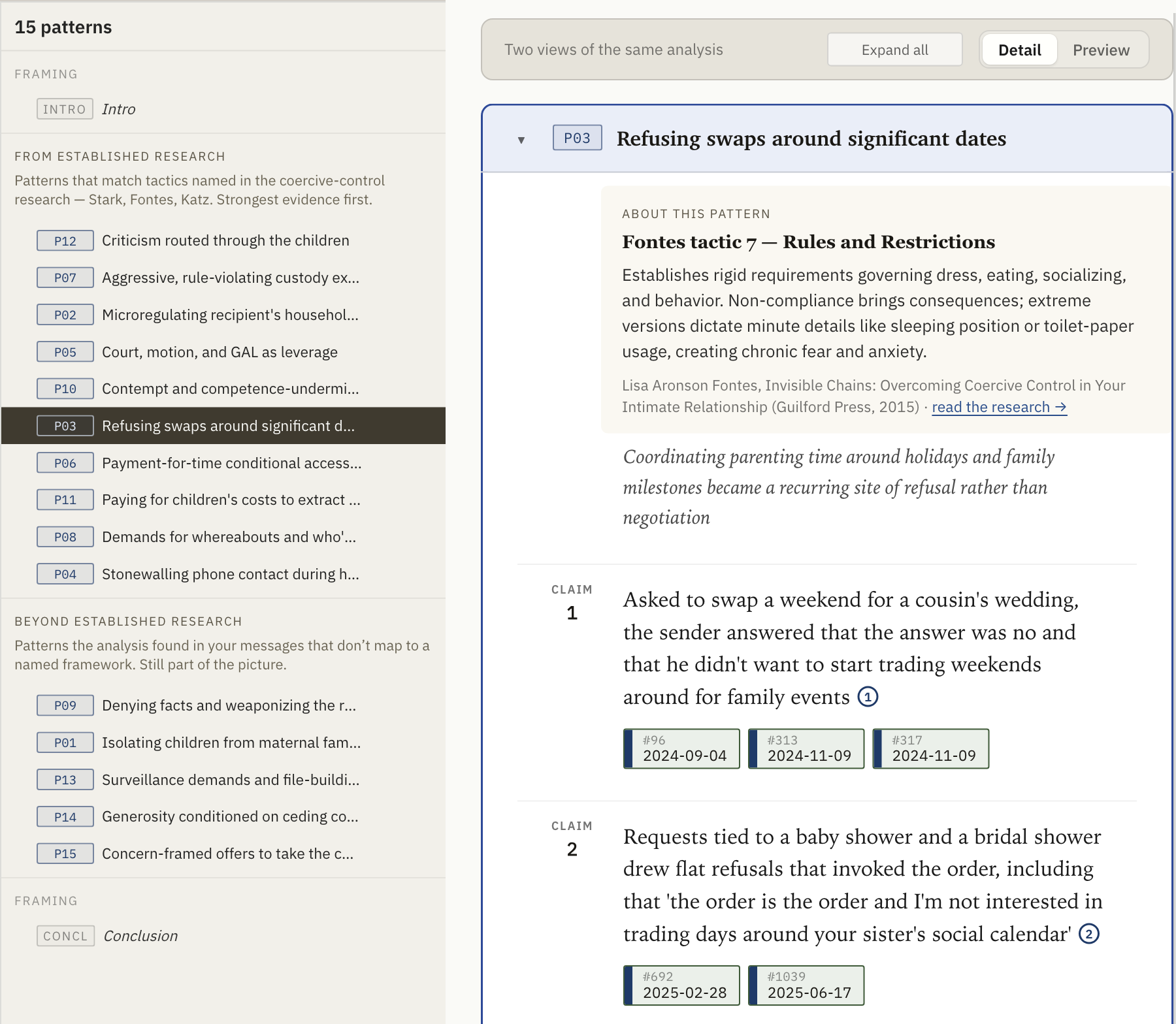The height and width of the screenshot is (1024, 1176).
Task: Click the Two views of the same analysis label
Action: pos(613,50)
